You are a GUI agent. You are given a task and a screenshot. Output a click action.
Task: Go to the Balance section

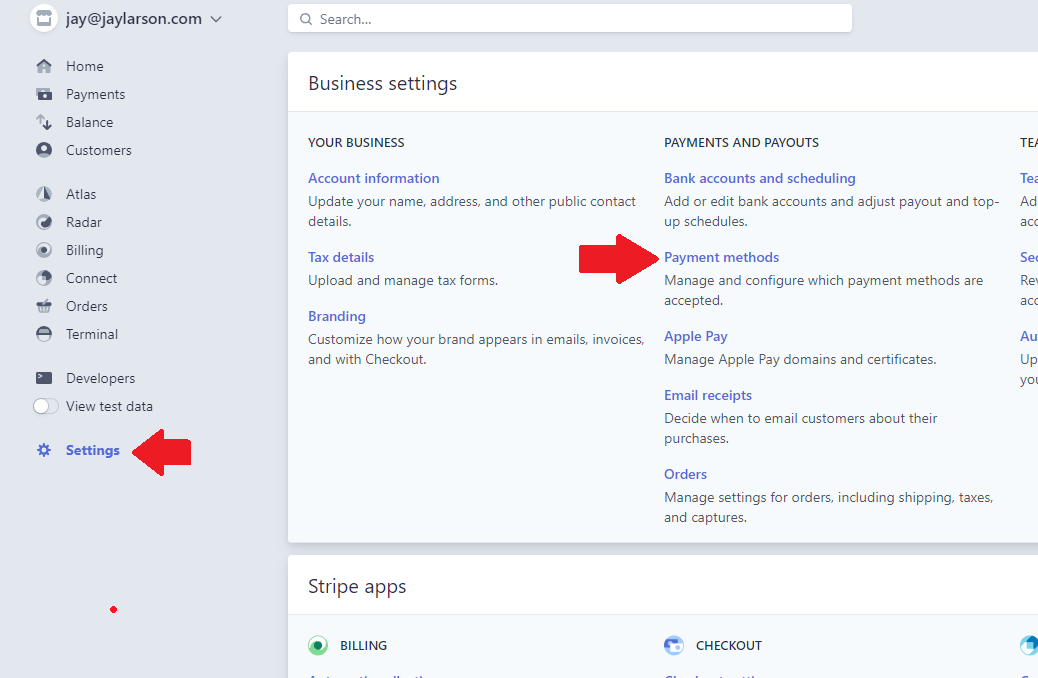click(x=89, y=122)
